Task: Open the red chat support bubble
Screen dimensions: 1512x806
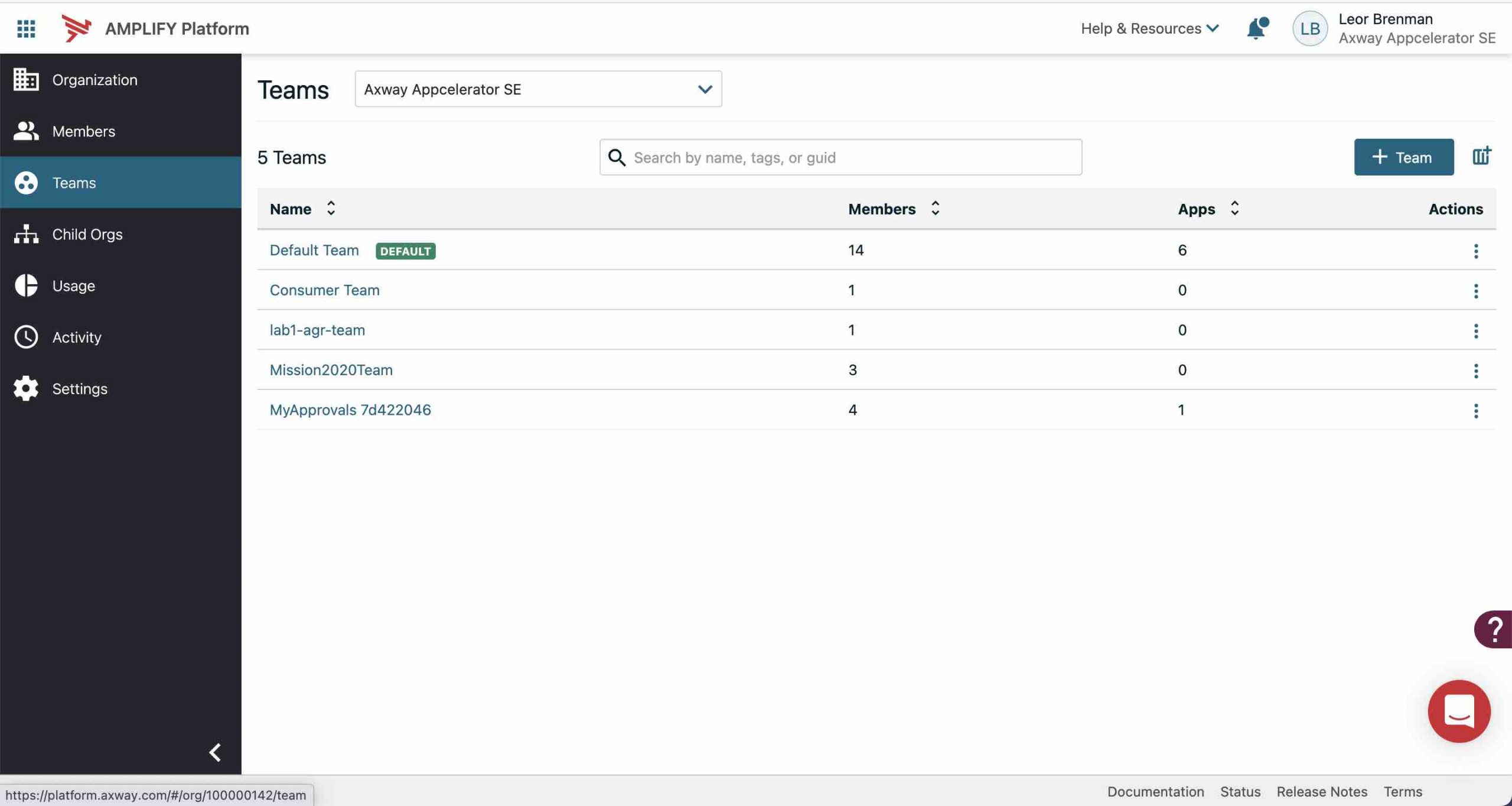Action: pos(1459,711)
